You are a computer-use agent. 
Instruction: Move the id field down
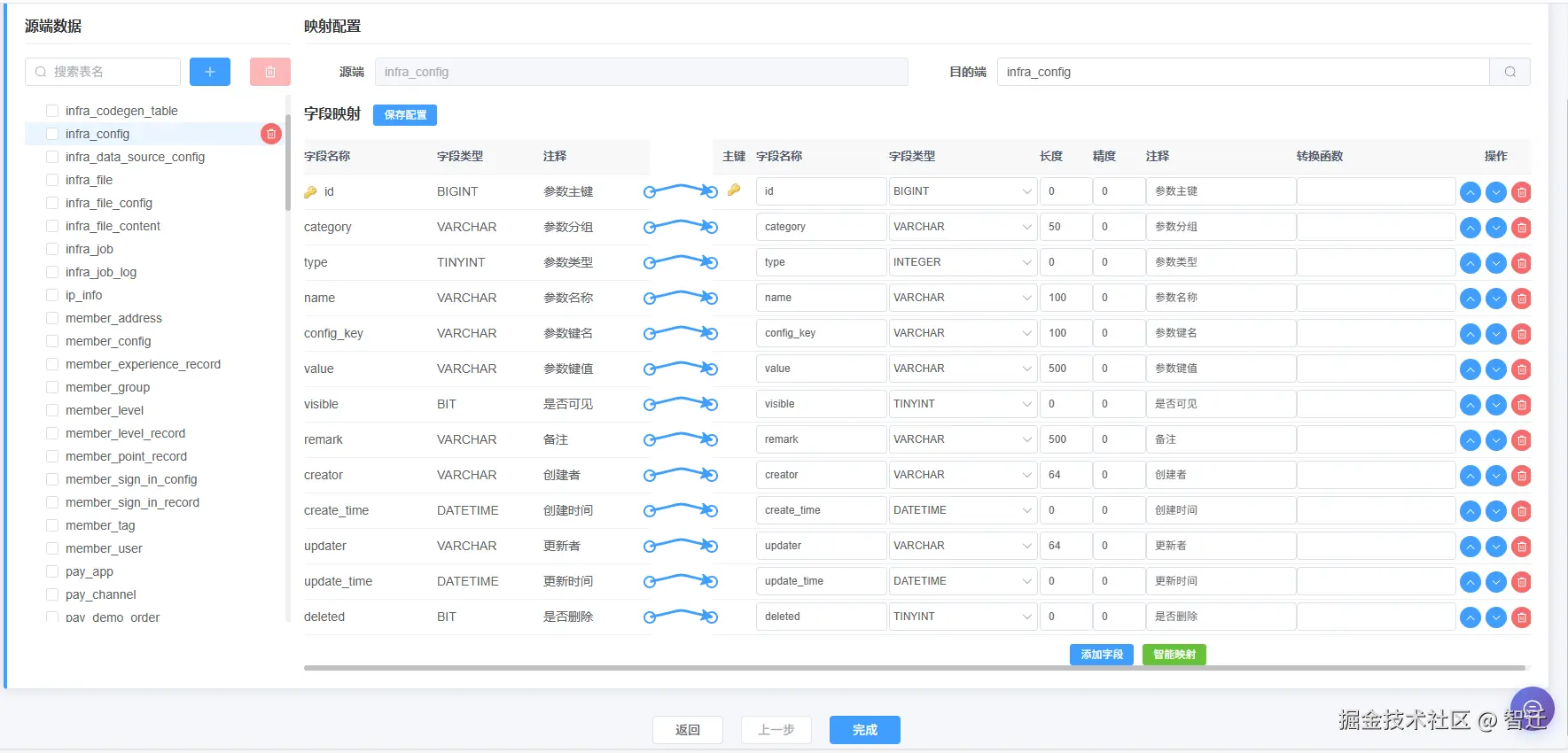tap(1496, 192)
